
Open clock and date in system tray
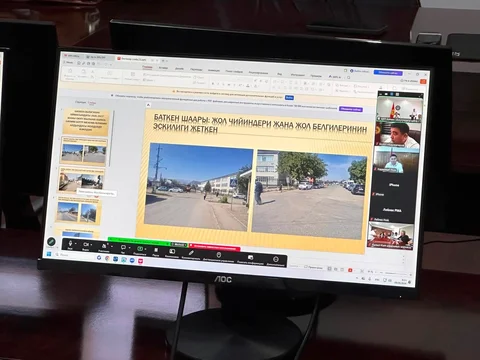[400, 281]
